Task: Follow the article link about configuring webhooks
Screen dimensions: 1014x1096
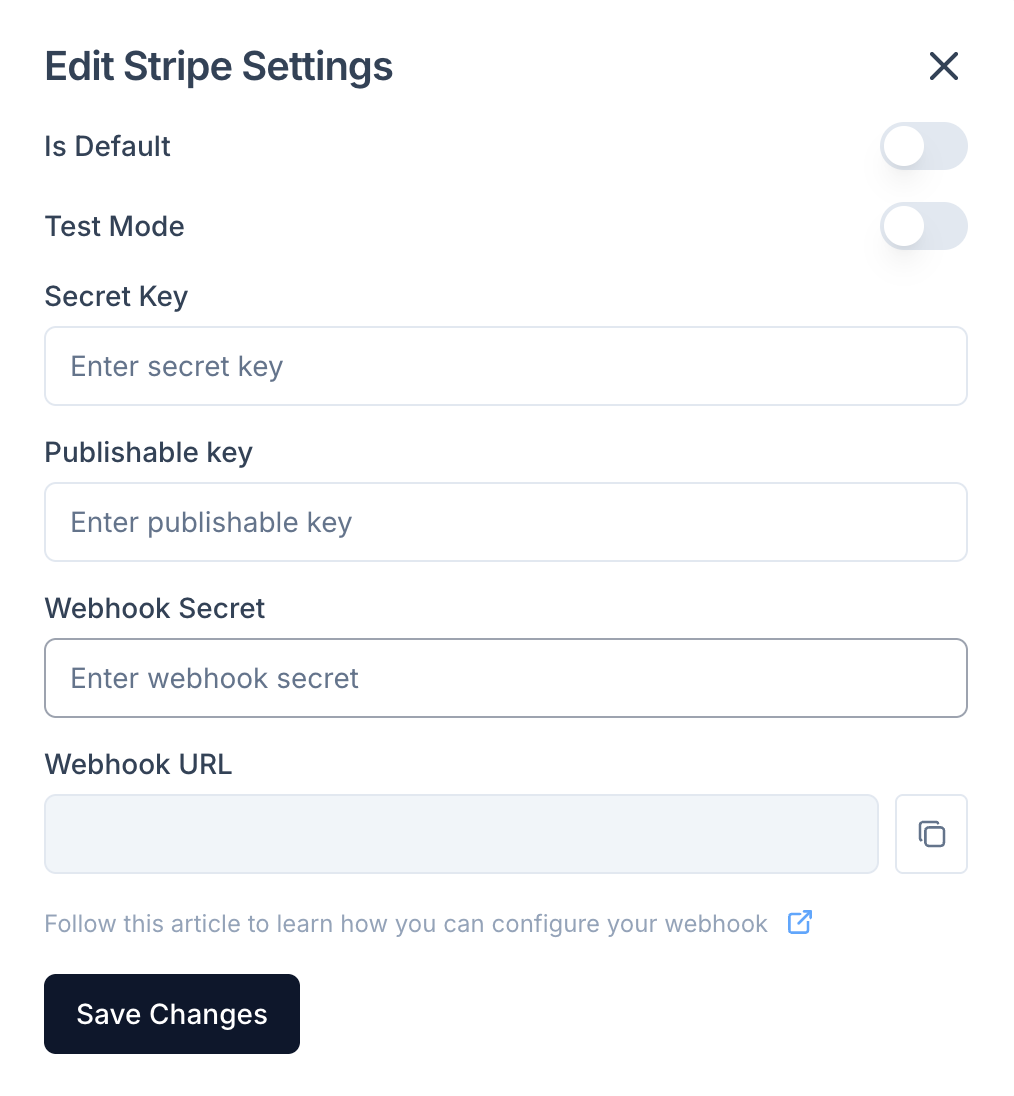Action: [405, 923]
